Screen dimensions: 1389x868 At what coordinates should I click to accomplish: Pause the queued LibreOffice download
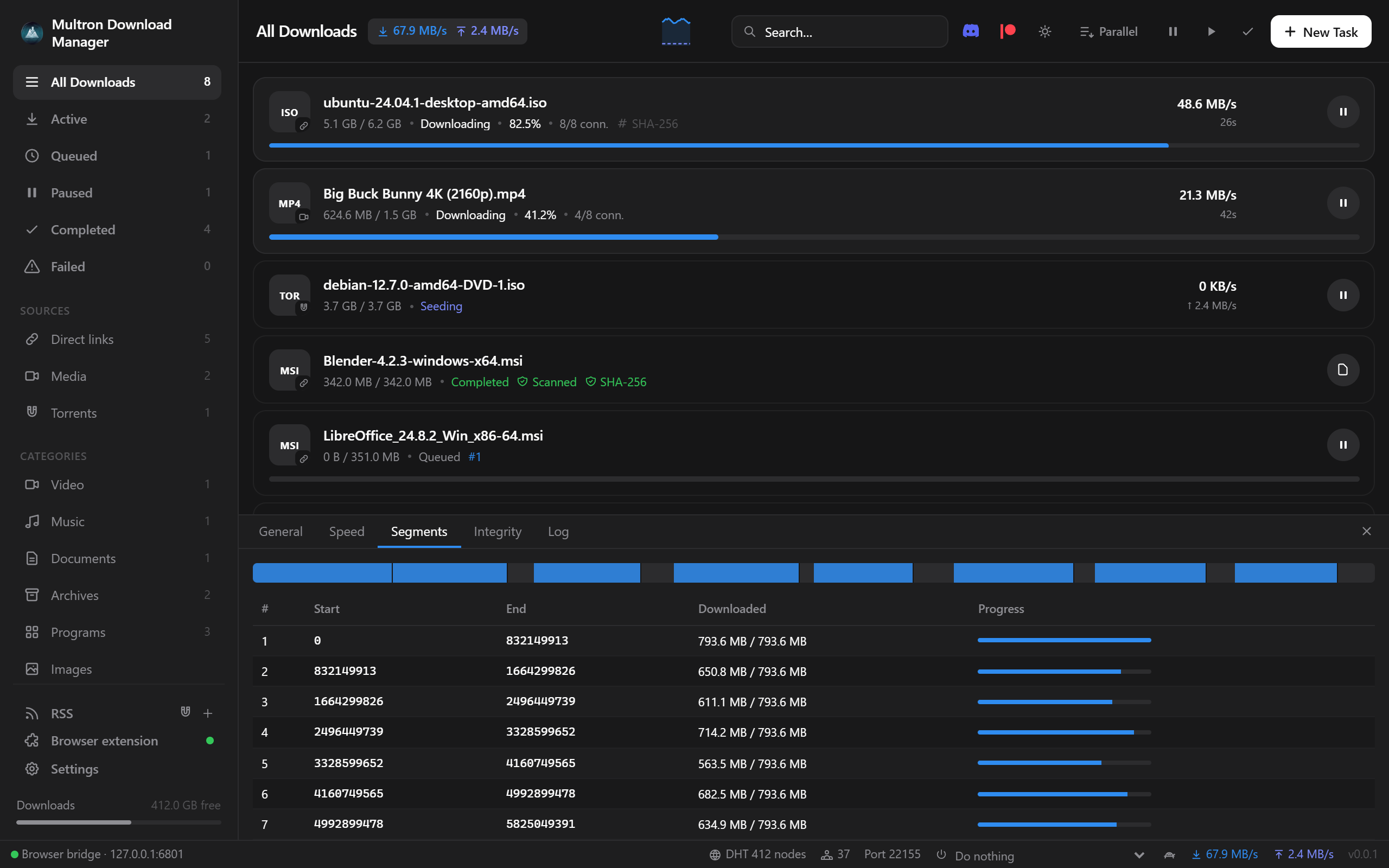(1342, 445)
